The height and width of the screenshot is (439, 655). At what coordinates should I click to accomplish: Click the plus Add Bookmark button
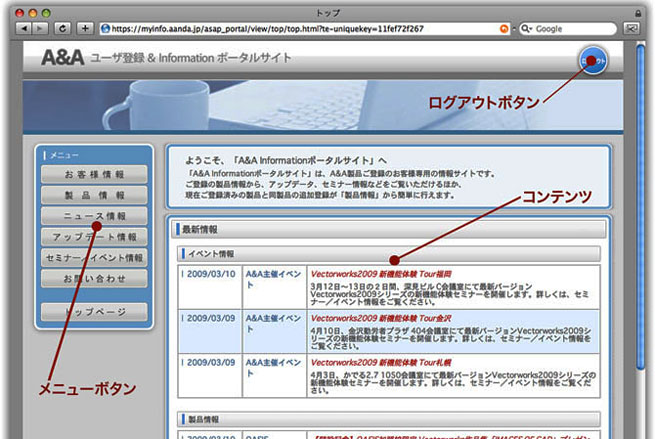click(85, 29)
